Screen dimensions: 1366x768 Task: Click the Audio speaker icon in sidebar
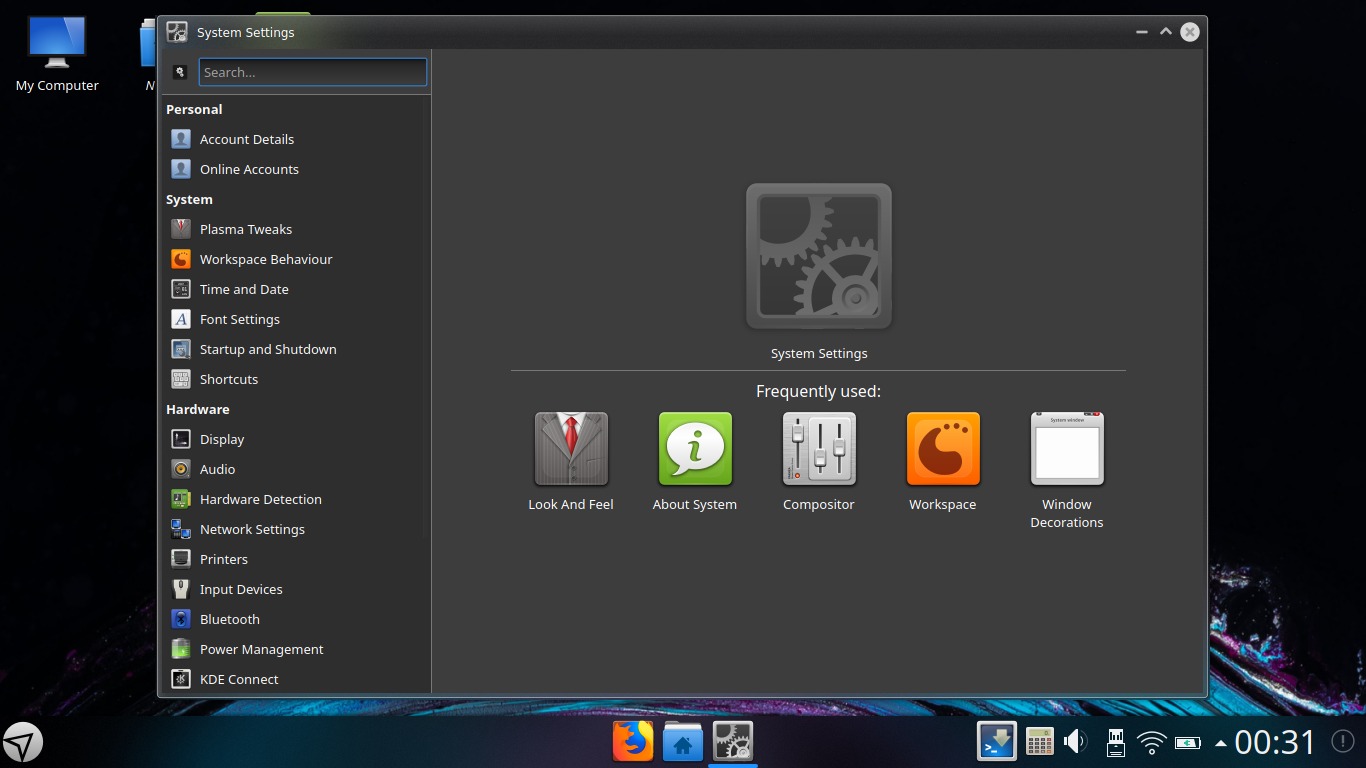[x=181, y=469]
